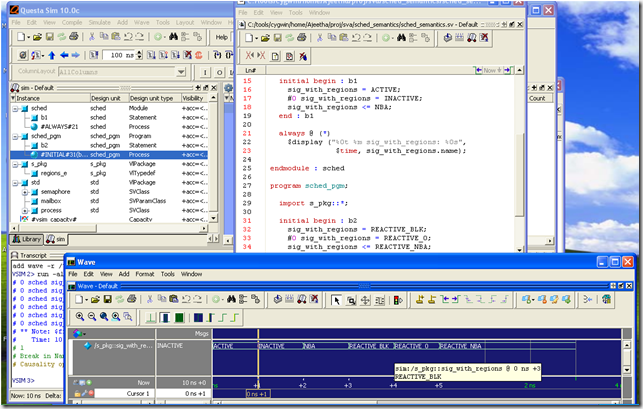
Task: Click the Cut scissors icon in Questa toolbar
Action: [x=92, y=37]
